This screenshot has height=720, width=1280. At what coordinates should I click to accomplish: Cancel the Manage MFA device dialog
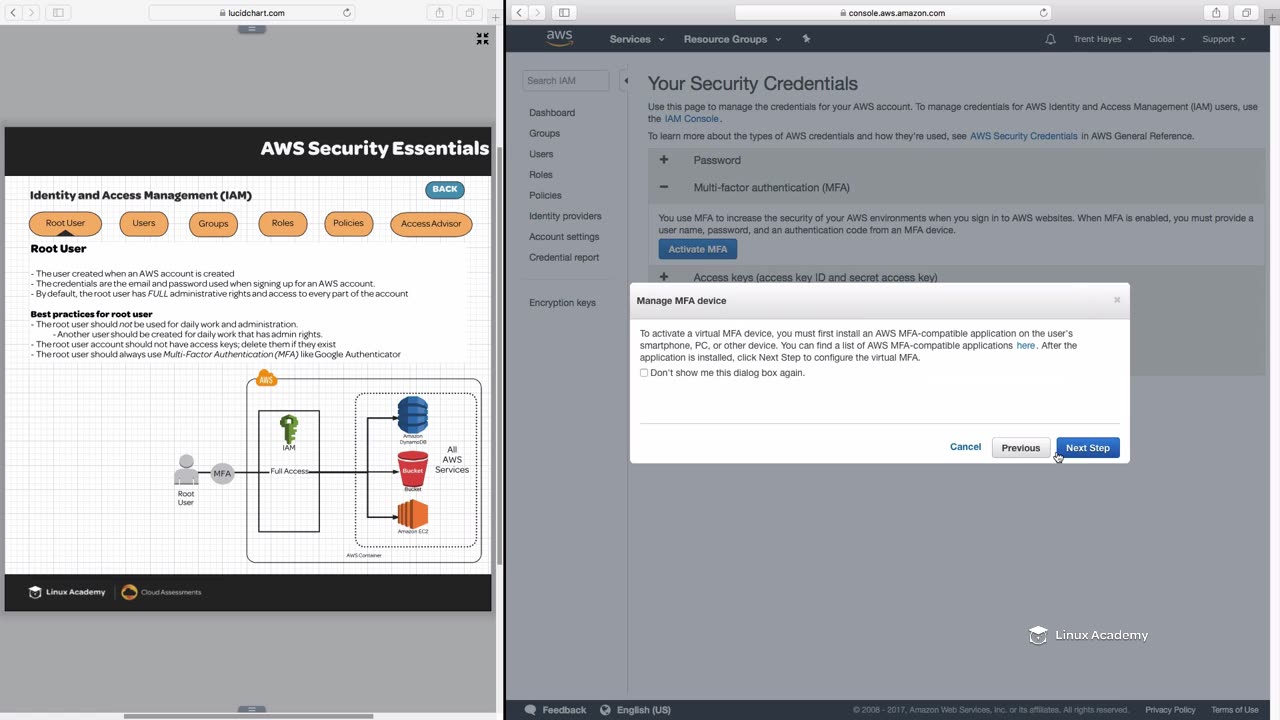(x=965, y=447)
